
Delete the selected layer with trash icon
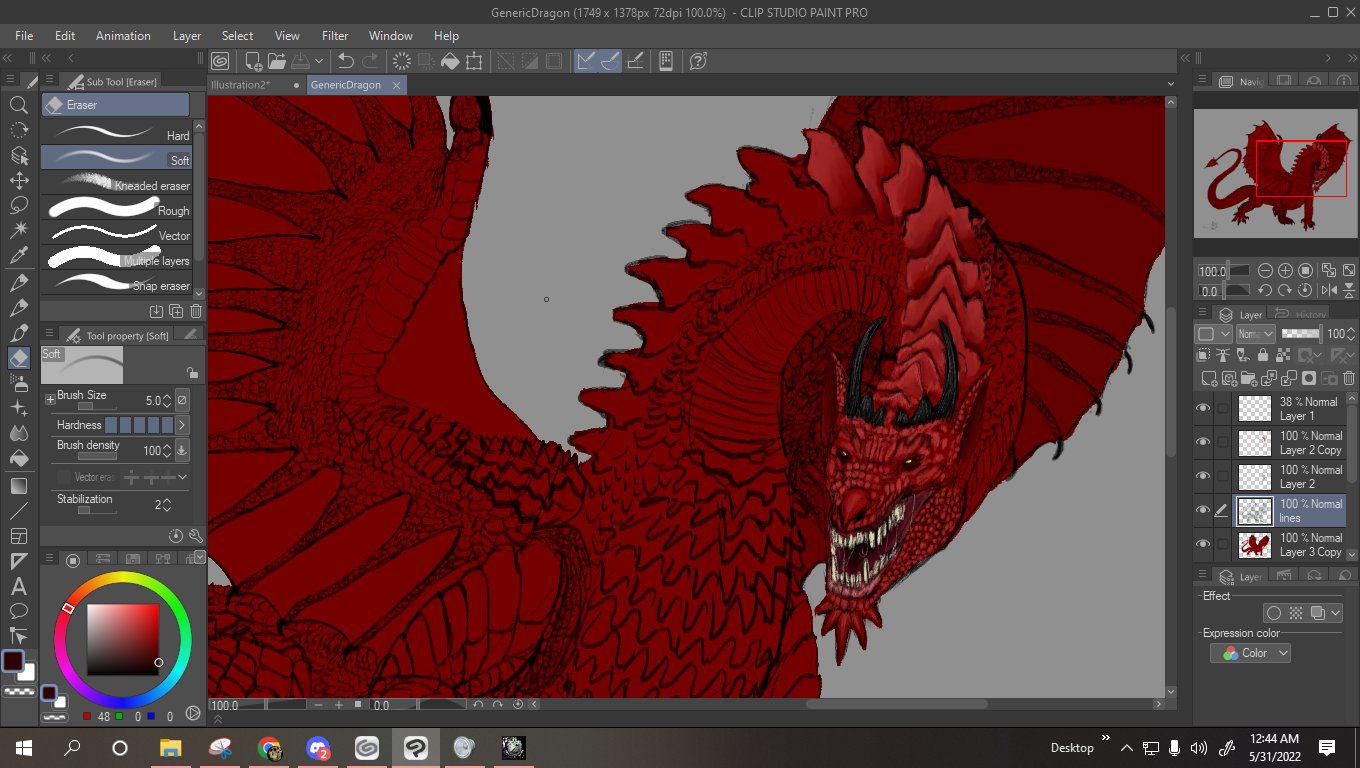[1349, 378]
